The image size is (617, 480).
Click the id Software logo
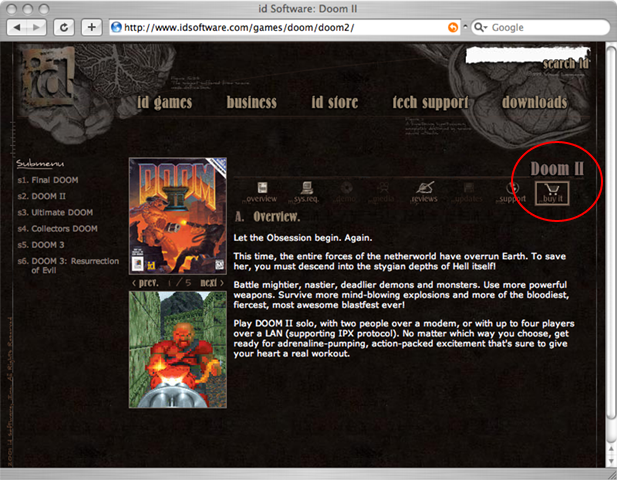[48, 75]
